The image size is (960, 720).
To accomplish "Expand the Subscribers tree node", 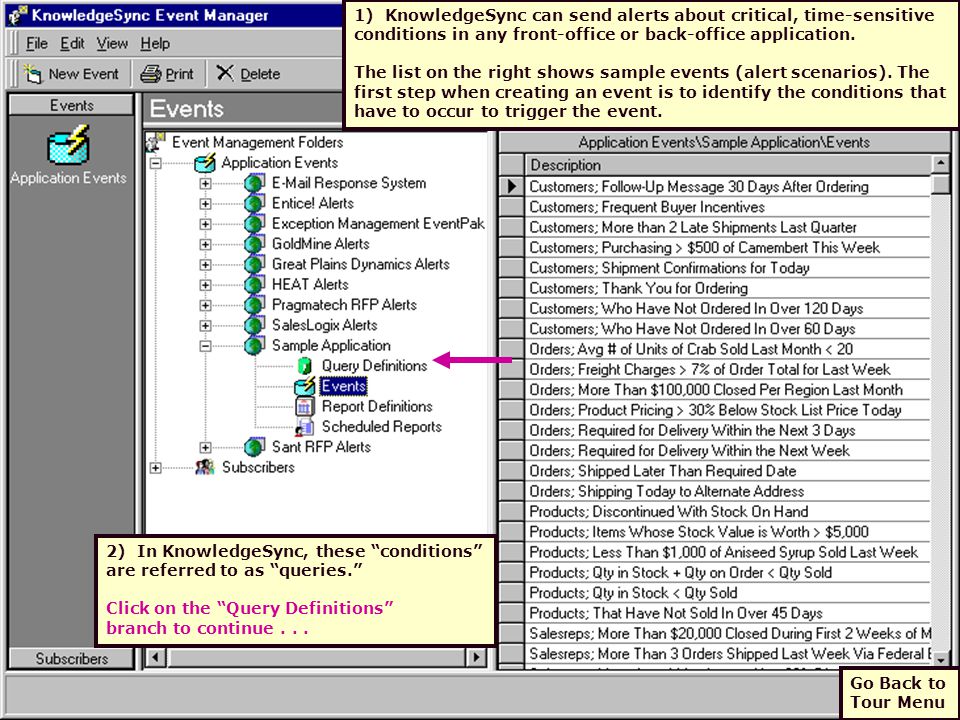I will coord(156,467).
